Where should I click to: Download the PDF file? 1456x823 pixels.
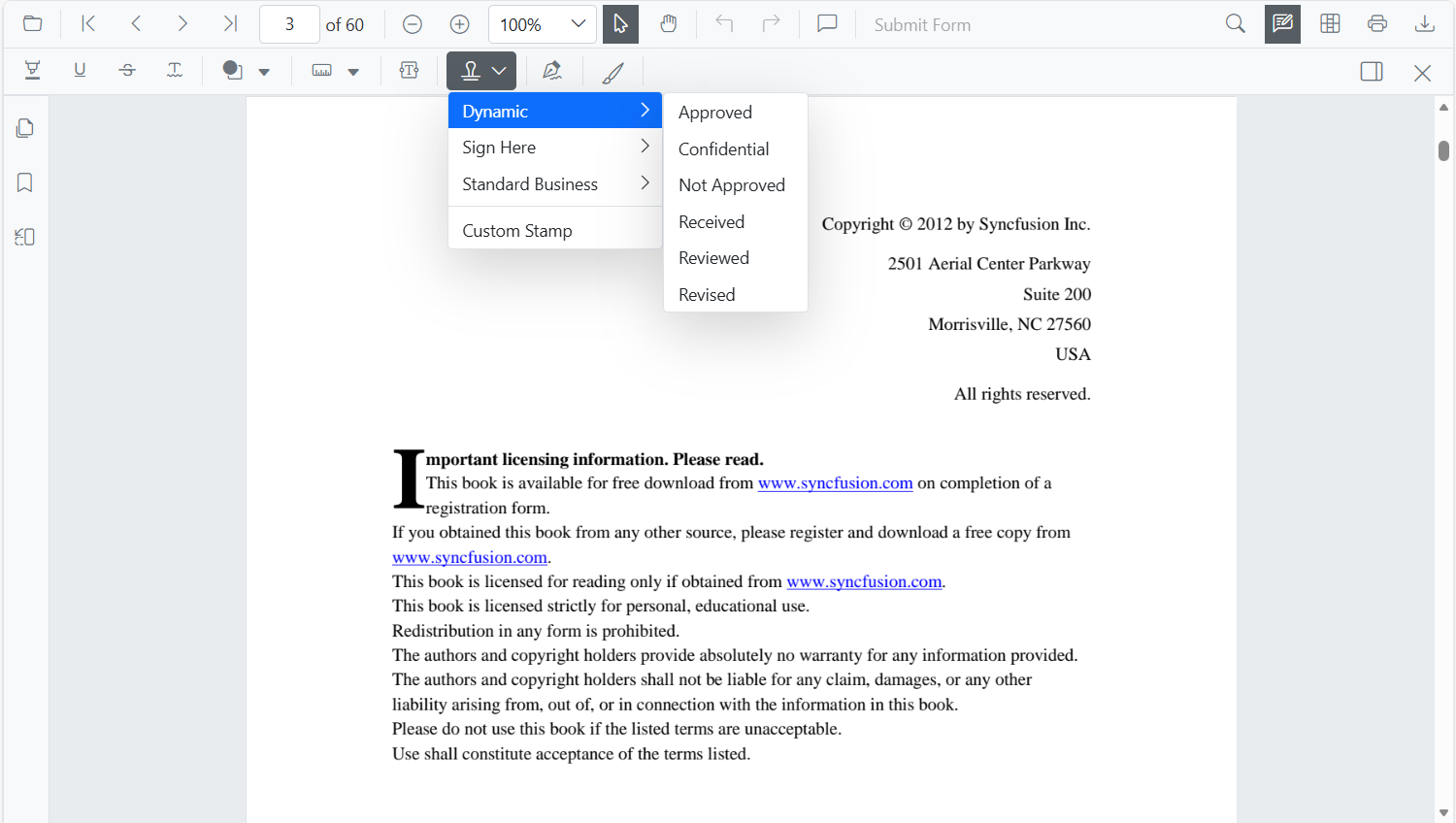(1424, 23)
